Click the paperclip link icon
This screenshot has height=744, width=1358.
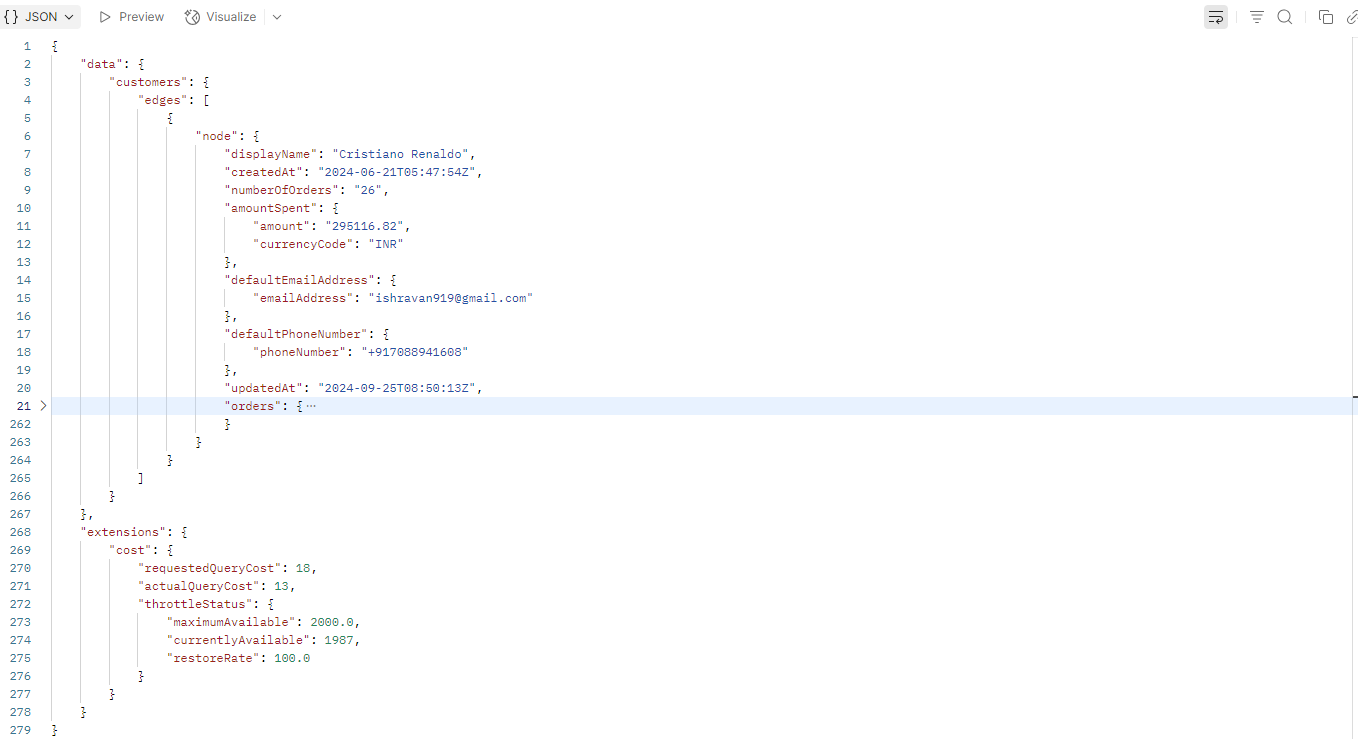coord(1352,17)
